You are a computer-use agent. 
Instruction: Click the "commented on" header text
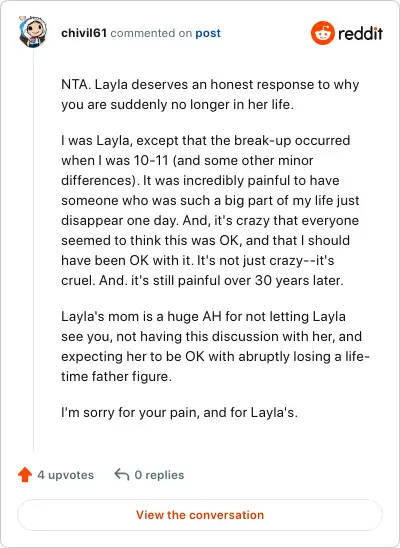pyautogui.click(x=151, y=33)
